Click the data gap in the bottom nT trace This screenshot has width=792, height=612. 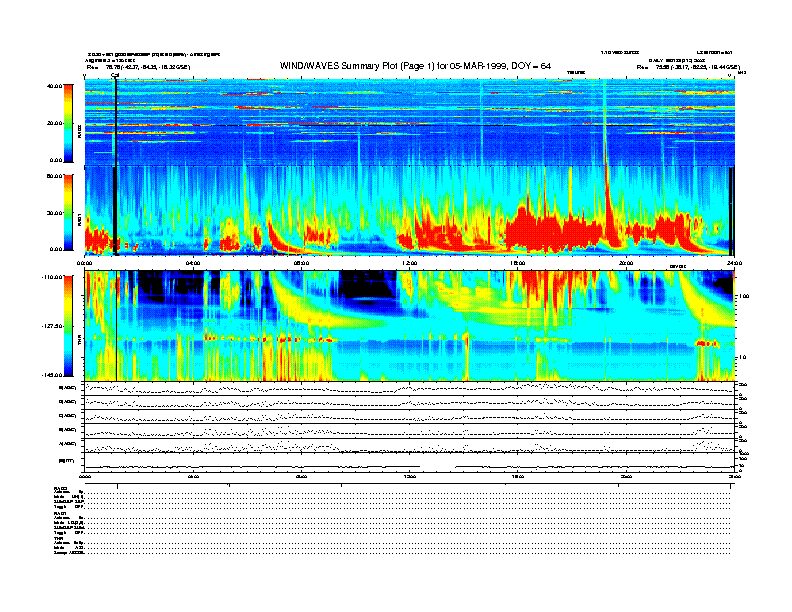(x=437, y=466)
